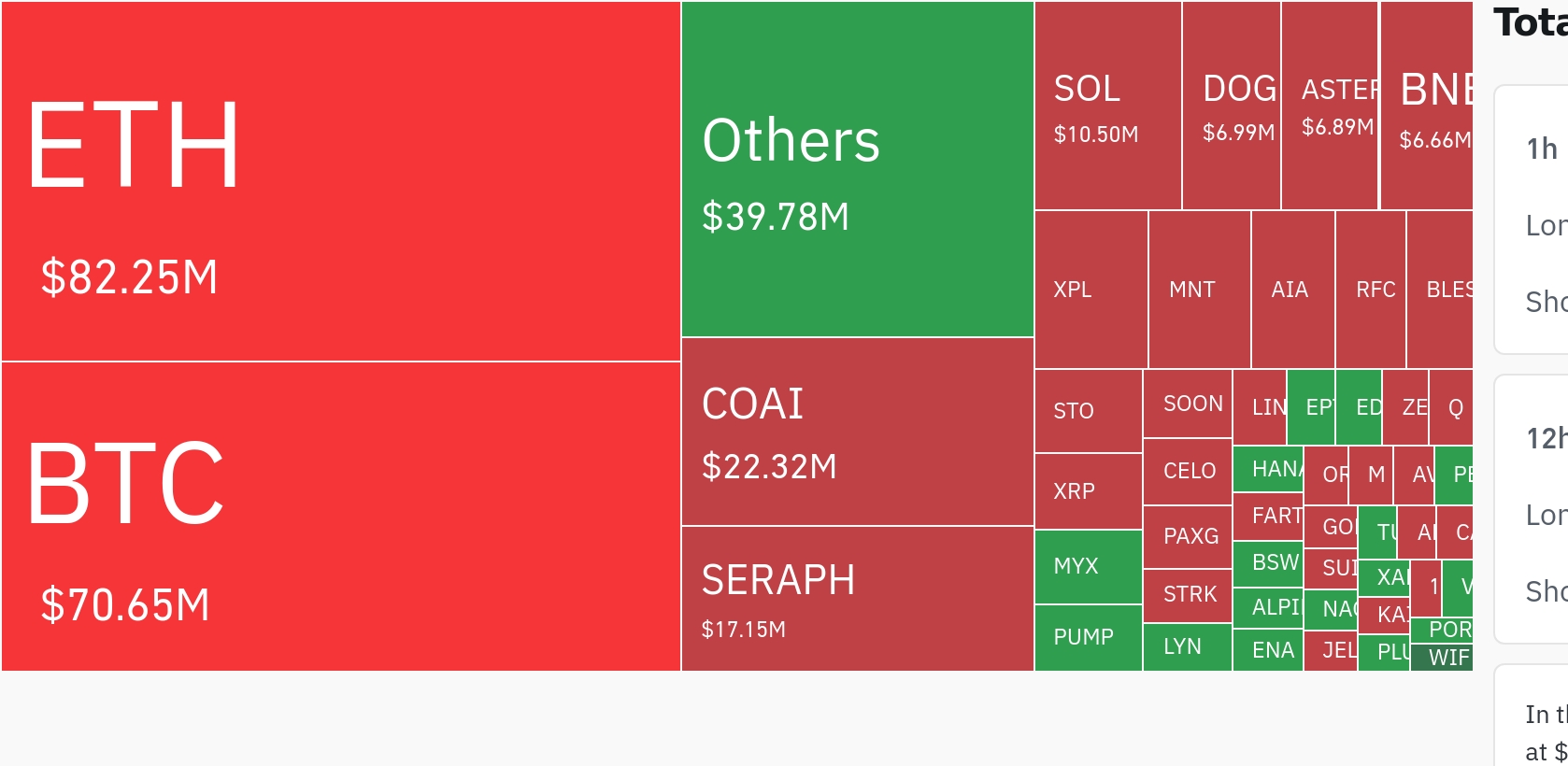Select the MNT heatmap tile
This screenshot has height=766, width=1568.
click(1199, 290)
